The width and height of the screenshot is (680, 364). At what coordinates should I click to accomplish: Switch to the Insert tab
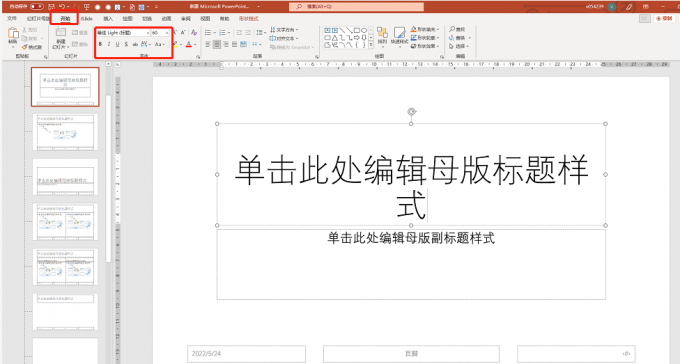point(108,19)
